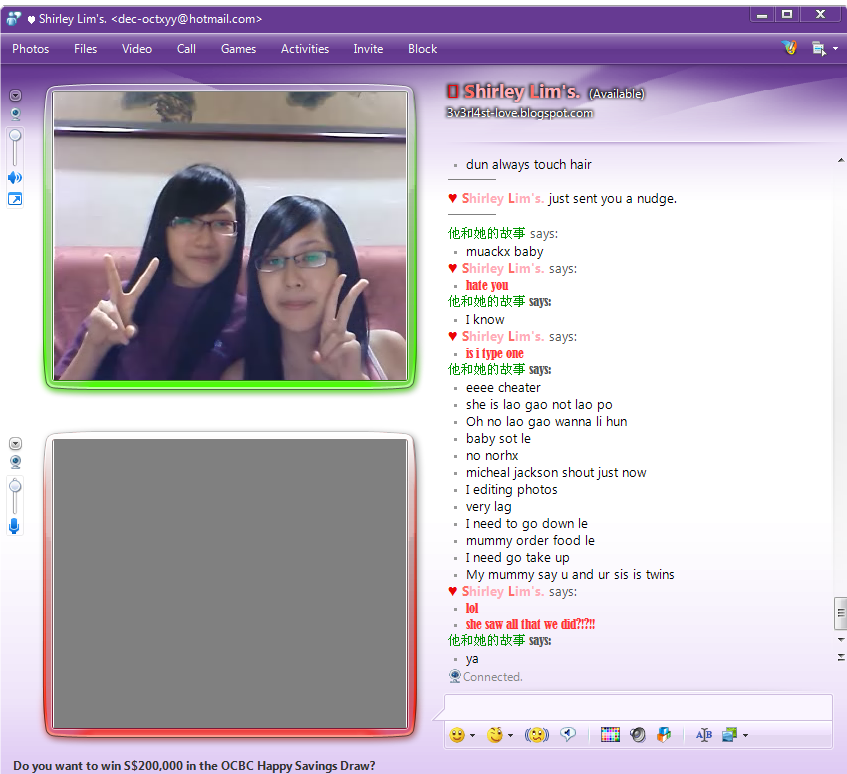Click the message input text box
This screenshot has width=847, height=774.
coord(637,707)
